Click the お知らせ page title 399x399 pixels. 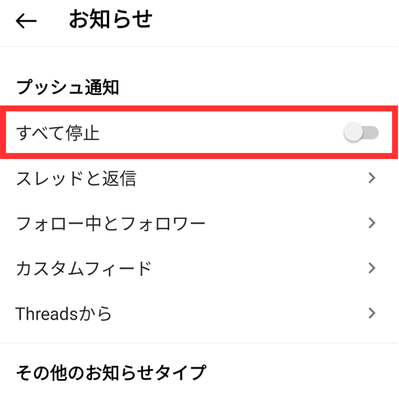(x=111, y=20)
